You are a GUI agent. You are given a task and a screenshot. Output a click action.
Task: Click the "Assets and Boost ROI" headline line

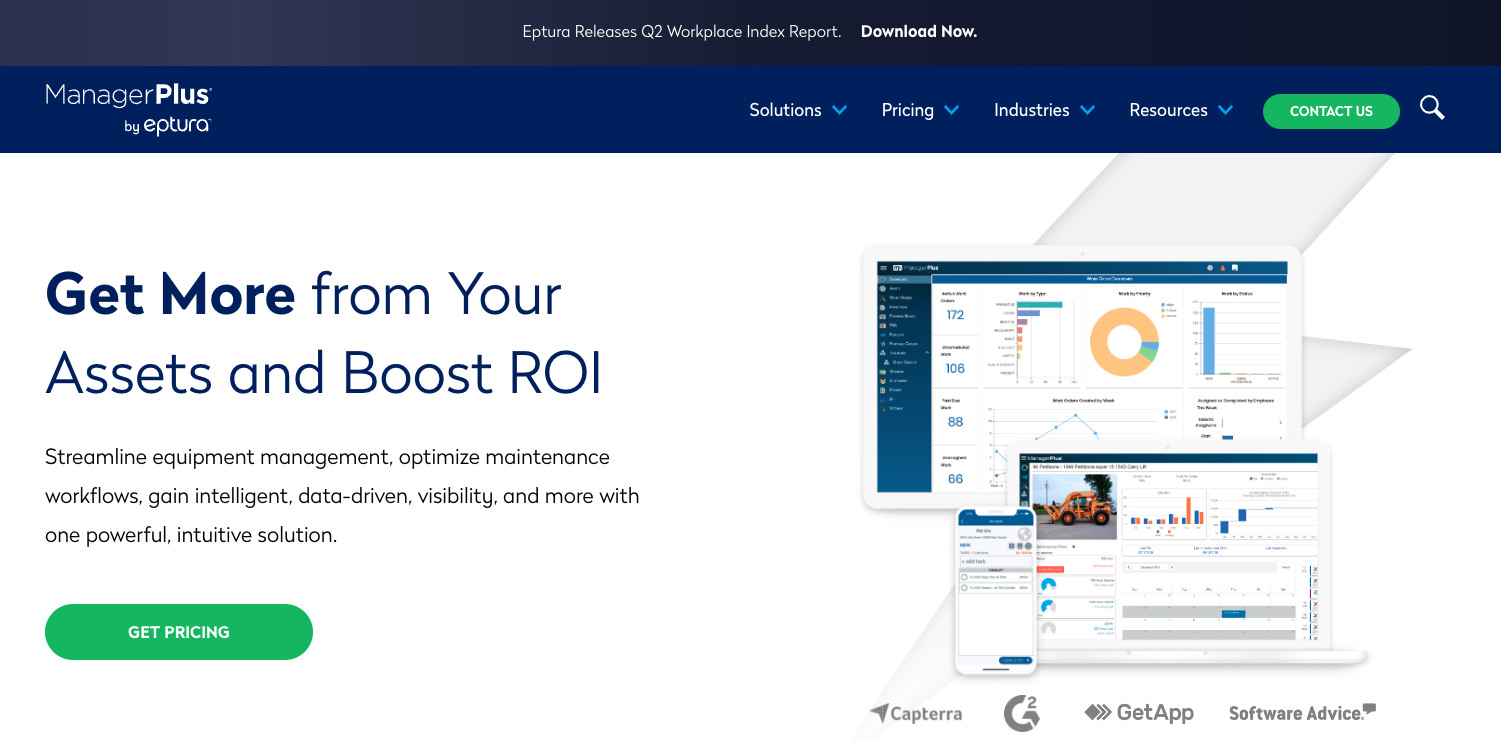coord(324,373)
